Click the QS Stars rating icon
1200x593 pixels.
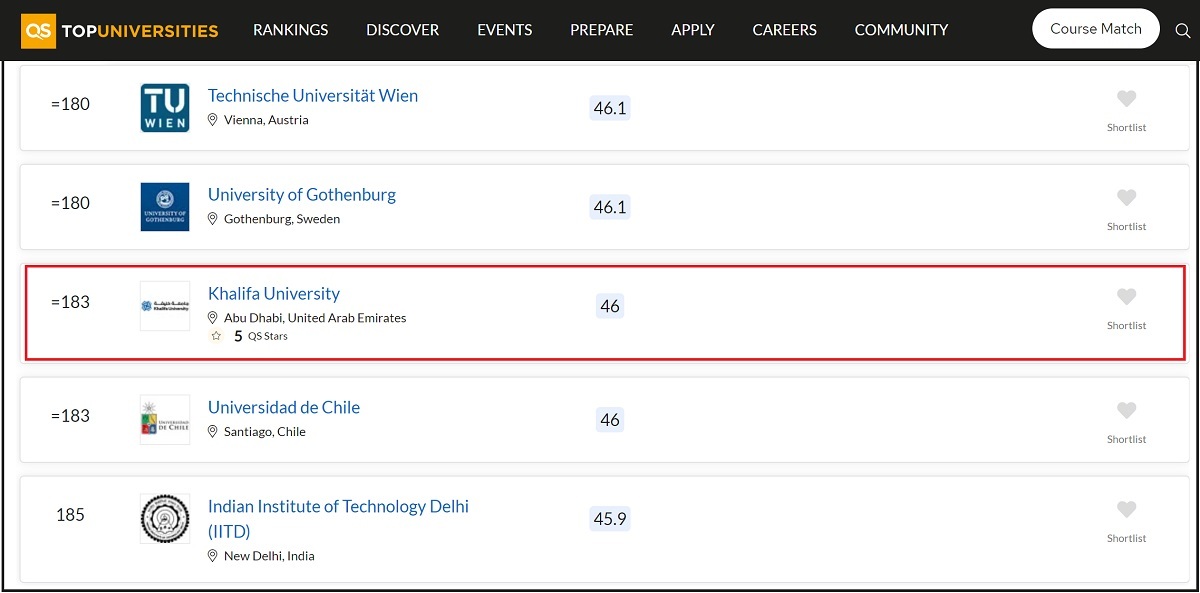coord(216,337)
